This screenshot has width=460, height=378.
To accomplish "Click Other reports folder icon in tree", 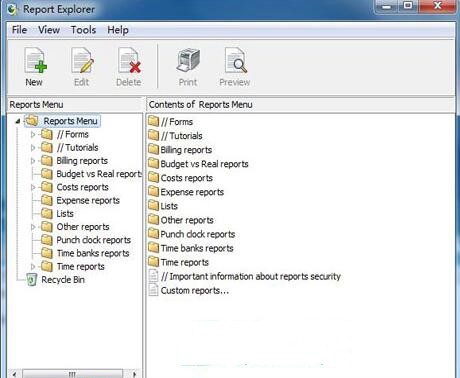I will [47, 227].
